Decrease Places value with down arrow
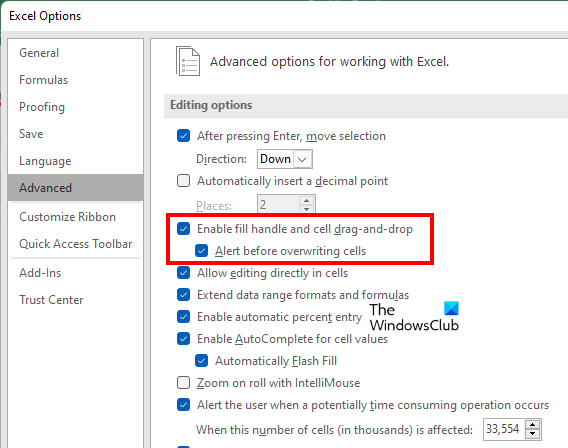This screenshot has width=568, height=448. [x=307, y=209]
